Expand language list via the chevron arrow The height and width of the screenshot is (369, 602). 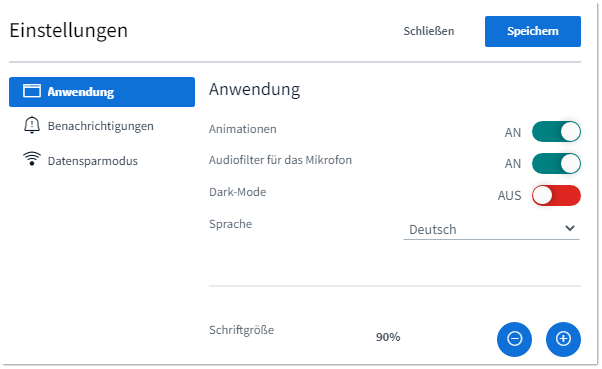coord(570,228)
